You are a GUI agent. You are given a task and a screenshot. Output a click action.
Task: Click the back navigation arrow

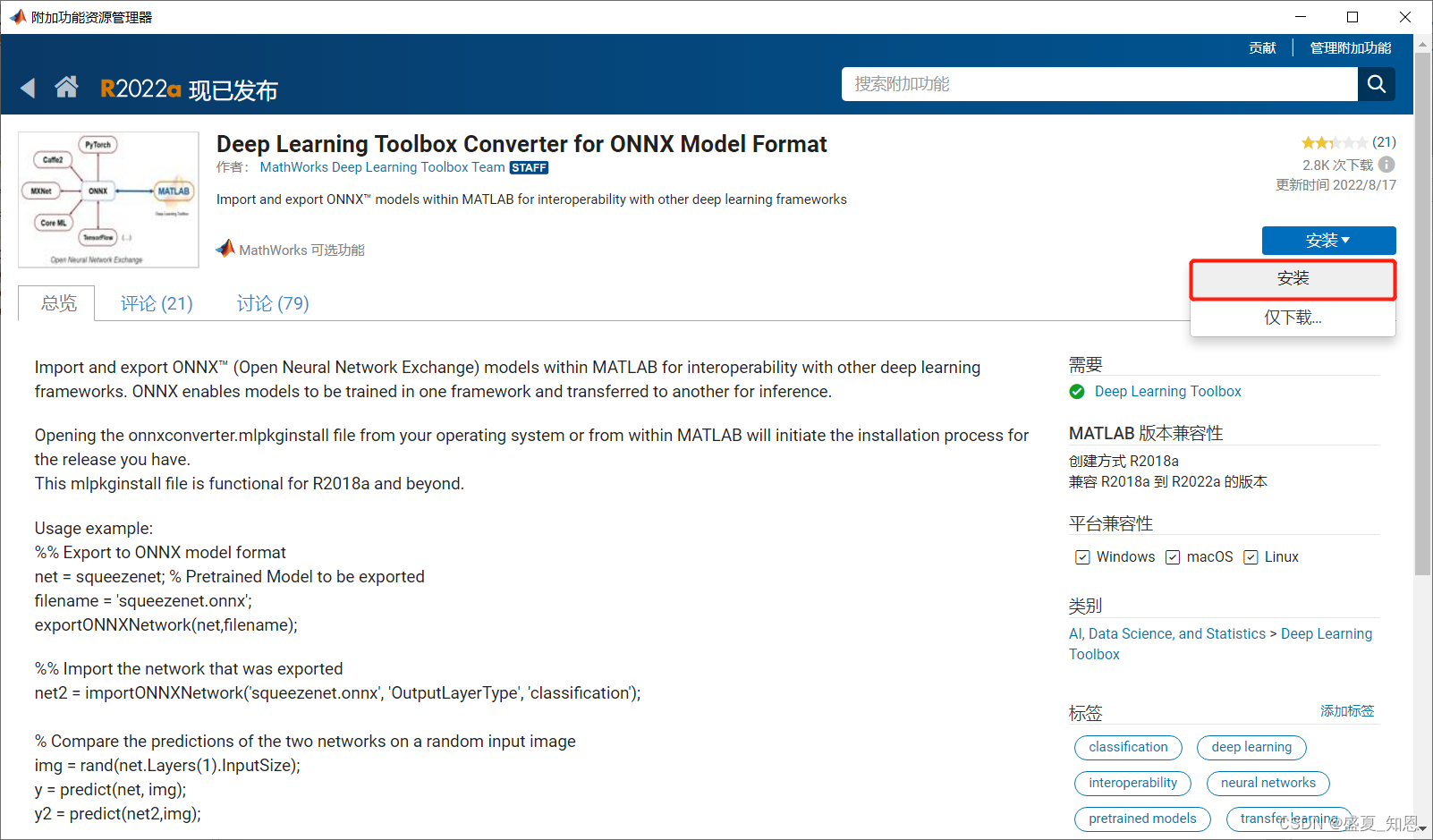coord(28,87)
